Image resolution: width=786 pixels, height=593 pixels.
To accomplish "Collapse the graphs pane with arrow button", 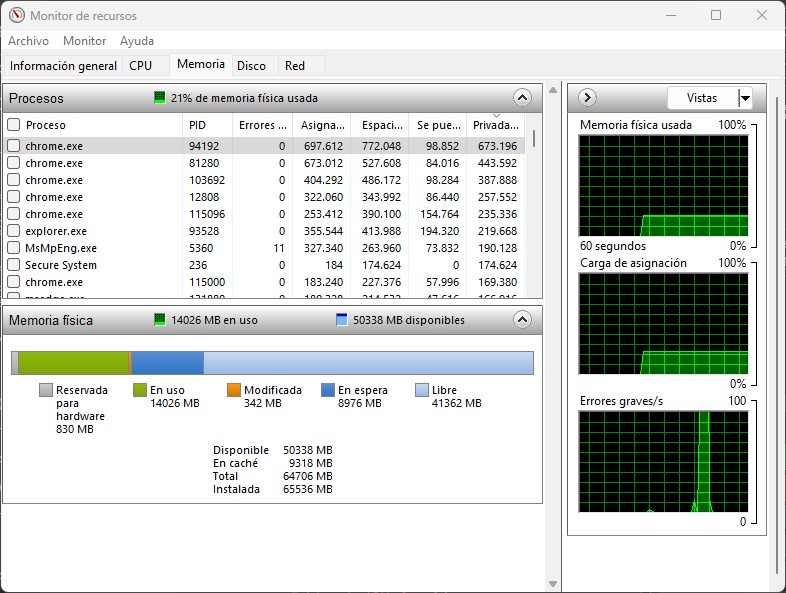I will pyautogui.click(x=587, y=97).
